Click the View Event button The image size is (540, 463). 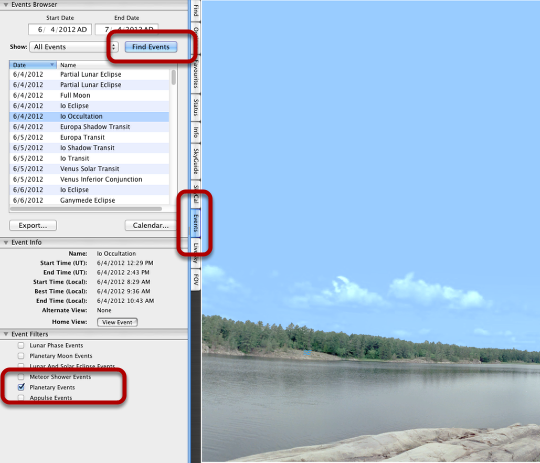[x=117, y=322]
